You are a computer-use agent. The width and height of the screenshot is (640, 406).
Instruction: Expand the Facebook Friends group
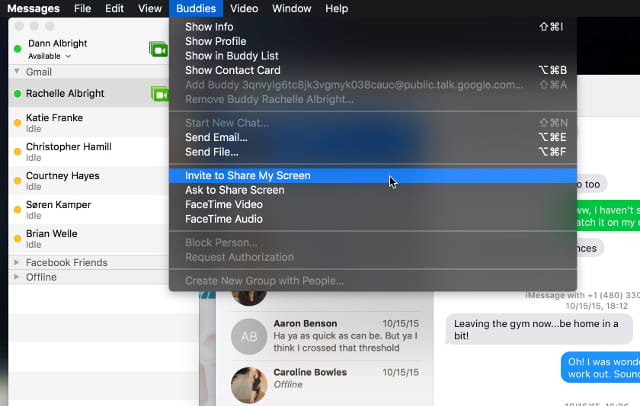pyautogui.click(x=17, y=262)
